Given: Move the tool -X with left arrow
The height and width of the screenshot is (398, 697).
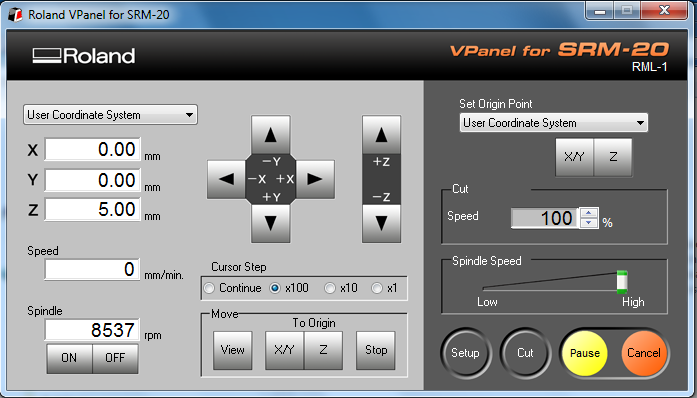Looking at the screenshot, I should click(226, 179).
